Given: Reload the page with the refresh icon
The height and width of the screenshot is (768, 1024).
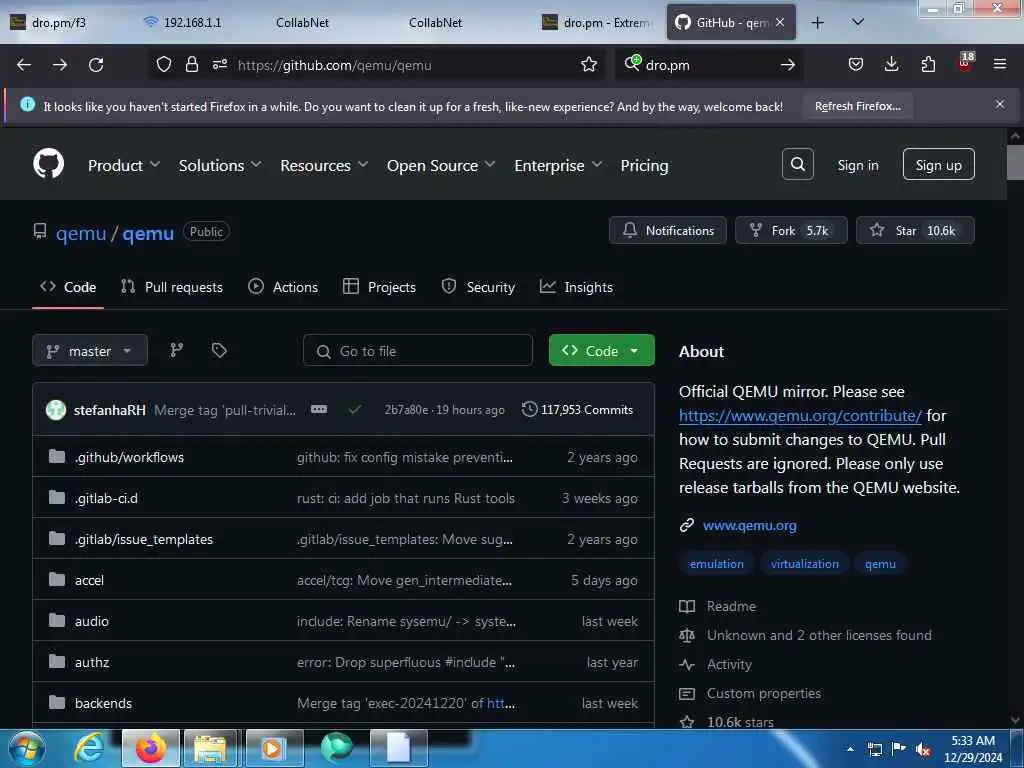Looking at the screenshot, I should click(96, 65).
